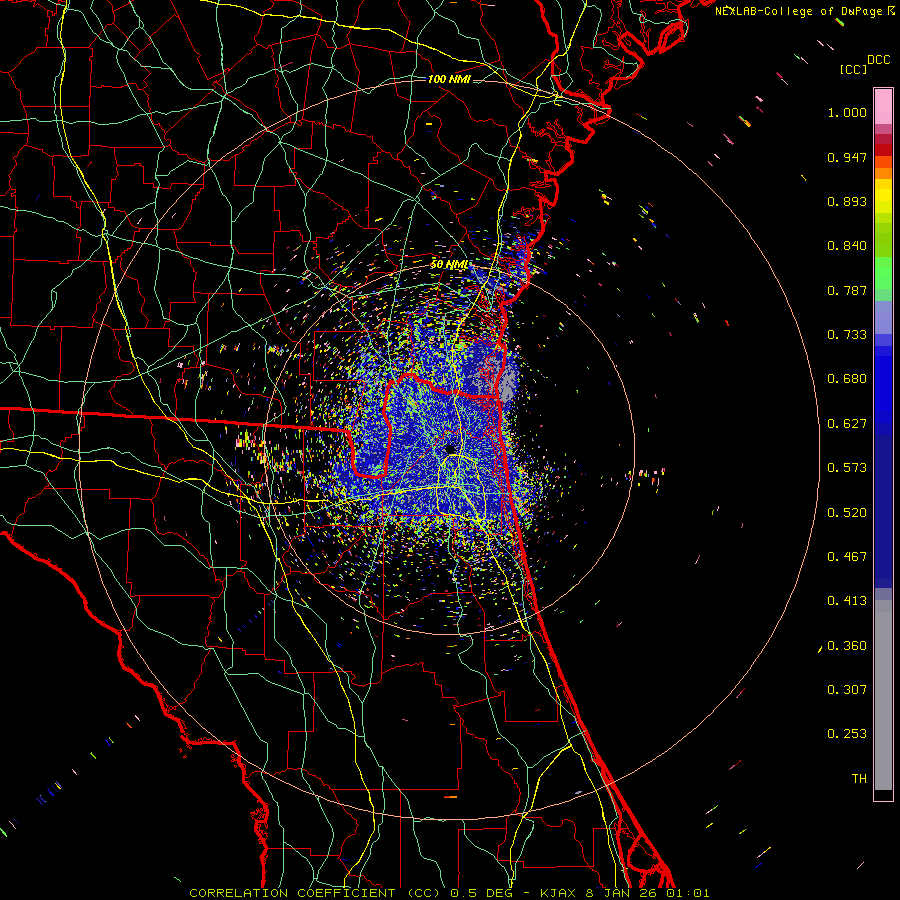Click the gray lower segment of color bar
Viewport: 900px width, 900px height.
[x=883, y=695]
